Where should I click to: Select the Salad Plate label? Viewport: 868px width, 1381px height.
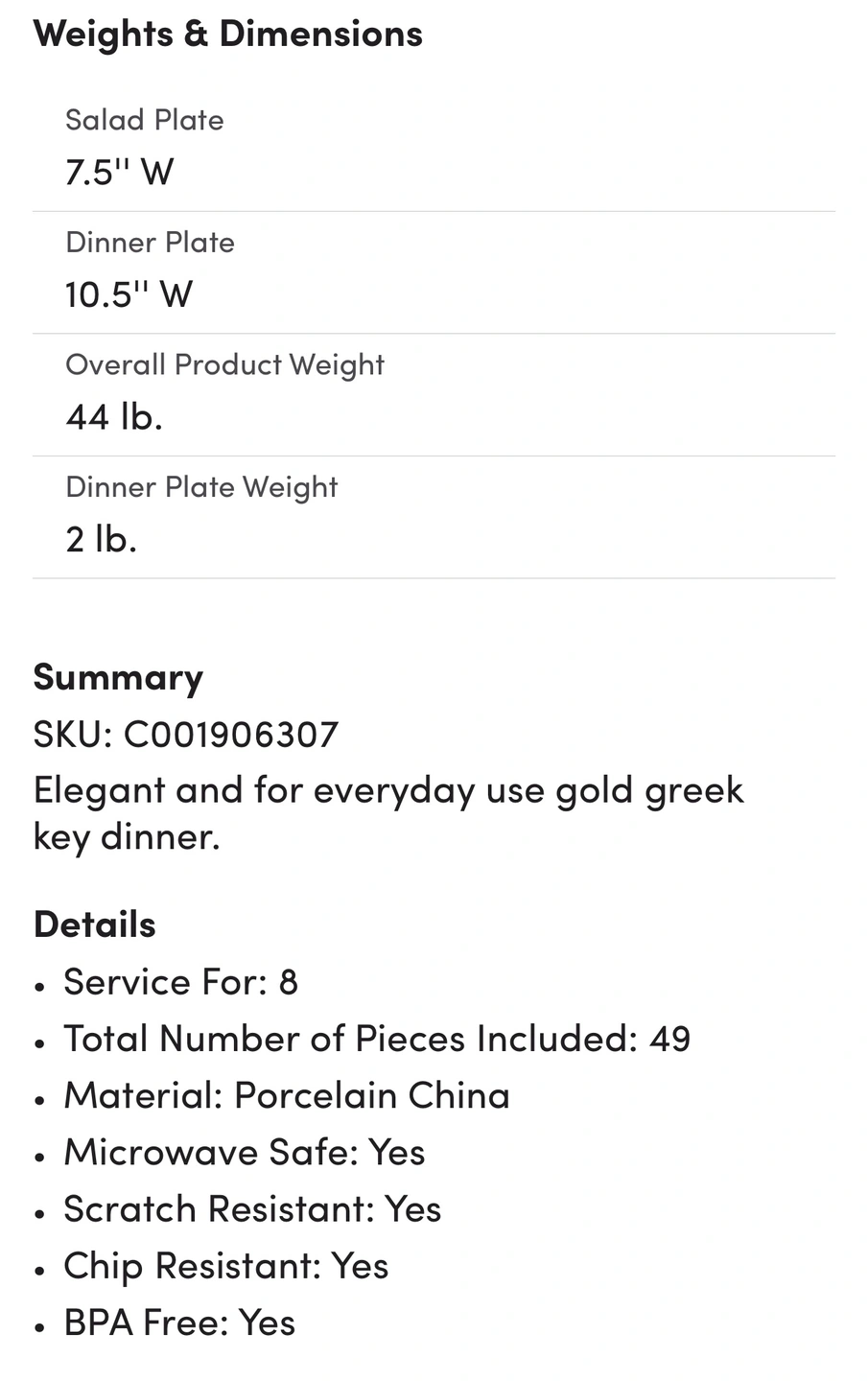(144, 120)
